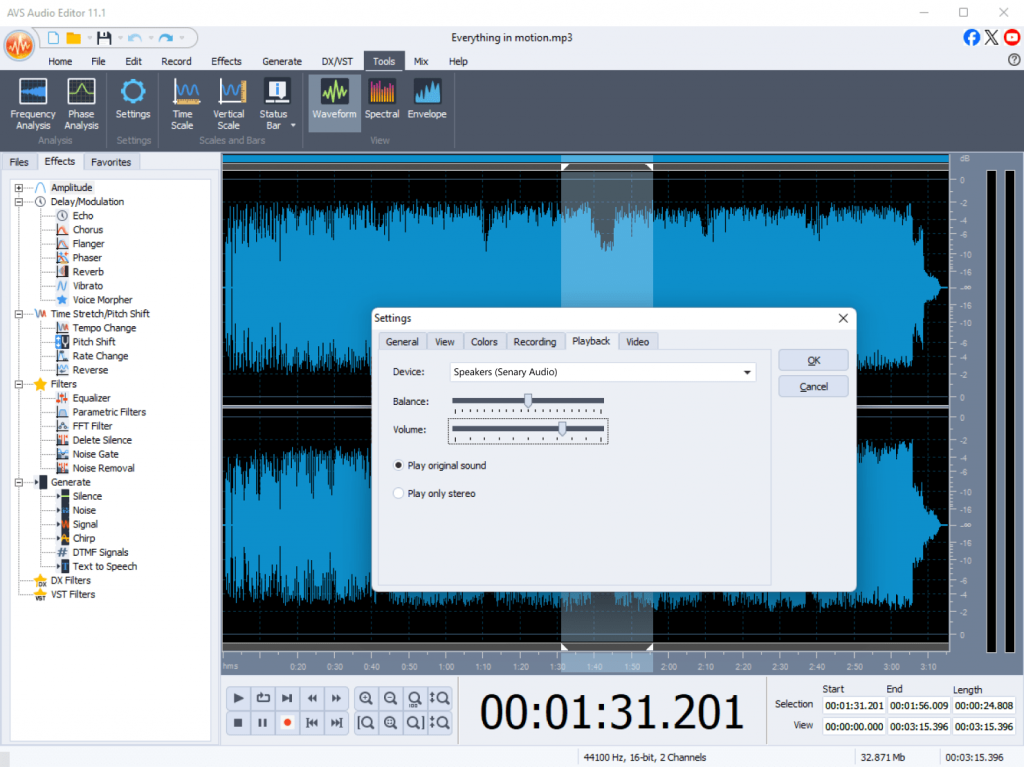Select the Play original sound option
Viewport: 1024px width, 767px height.
coord(399,466)
